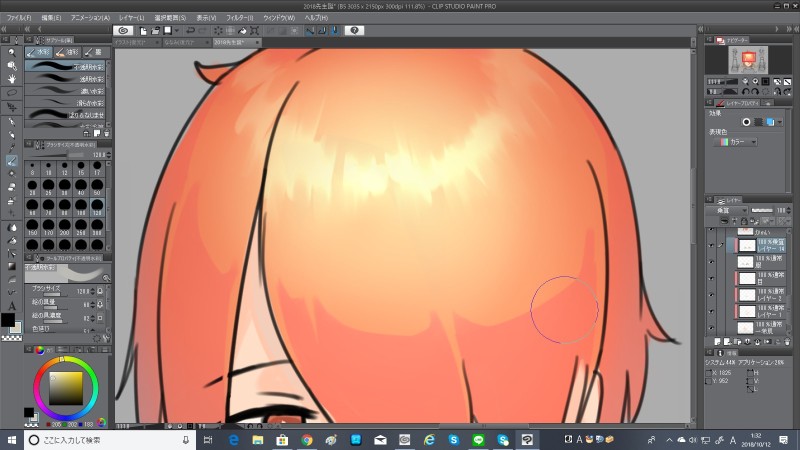Open color wheel tab icon
This screenshot has height=450, width=800.
point(39,349)
